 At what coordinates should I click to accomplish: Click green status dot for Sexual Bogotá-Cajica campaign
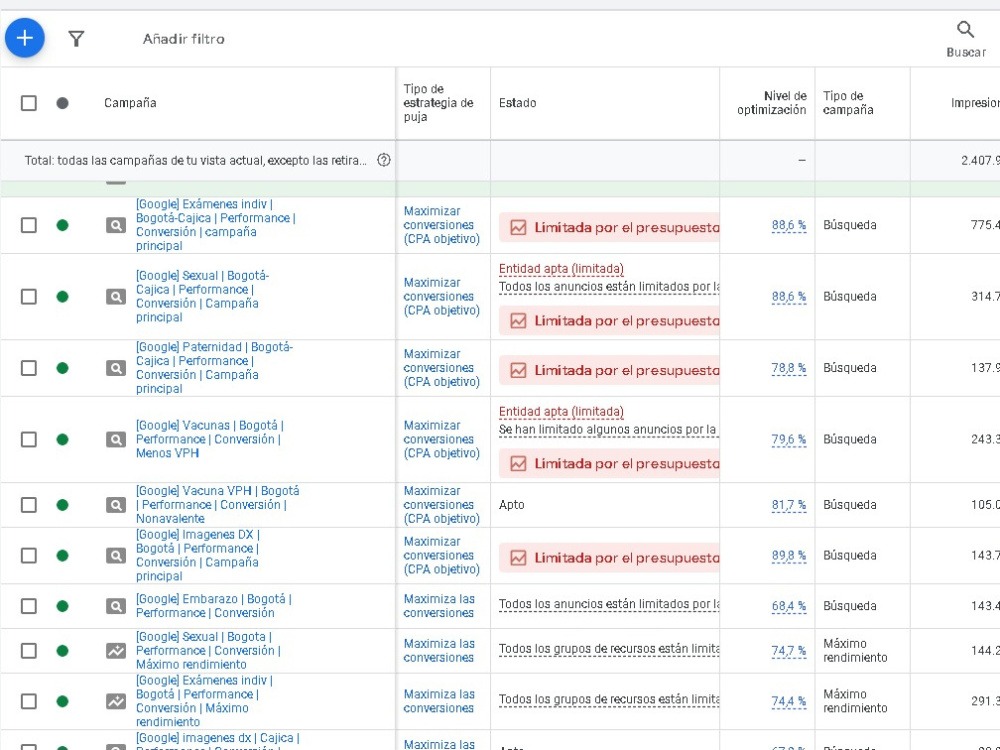coord(62,297)
